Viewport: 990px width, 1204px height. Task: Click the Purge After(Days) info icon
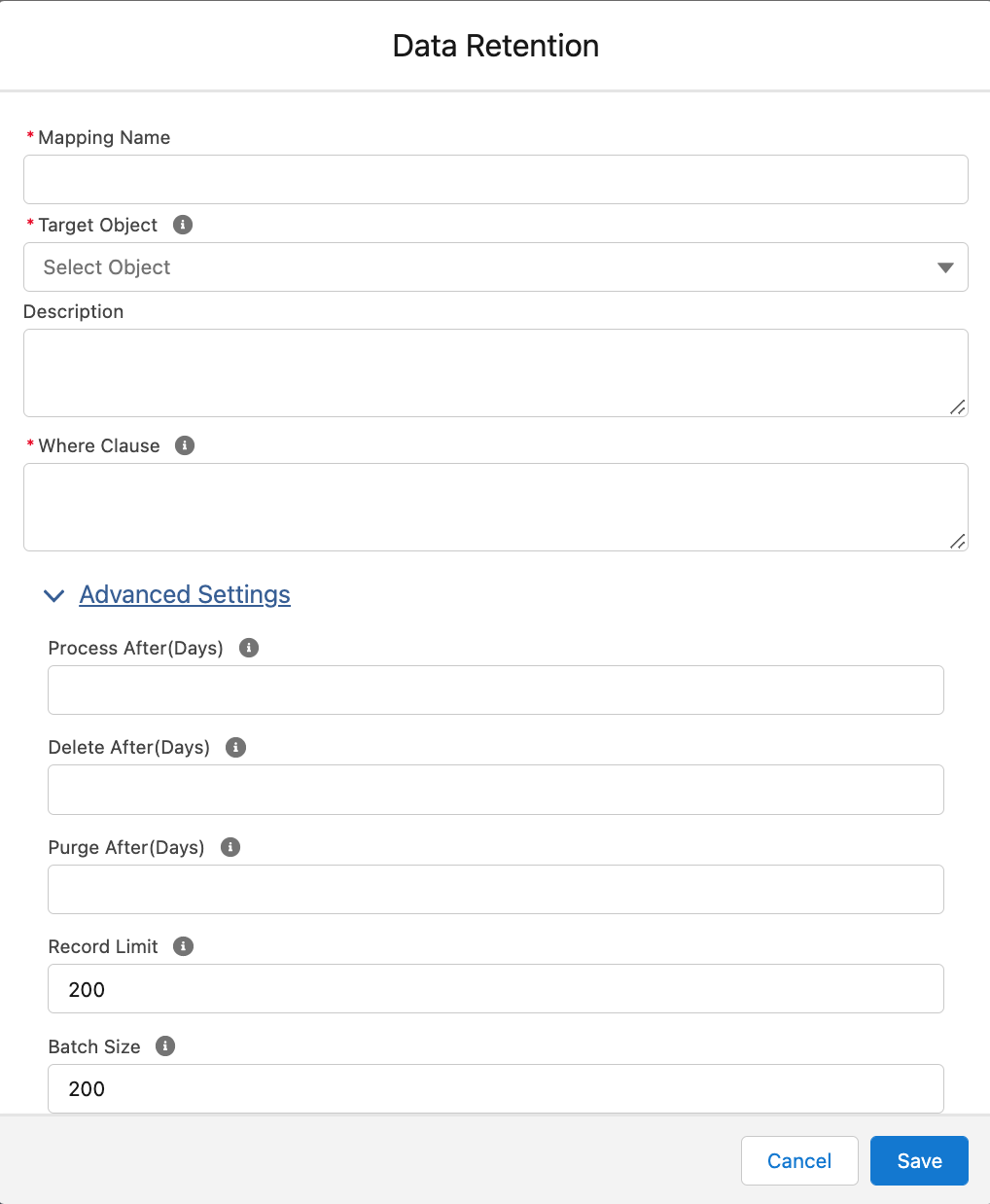click(230, 847)
